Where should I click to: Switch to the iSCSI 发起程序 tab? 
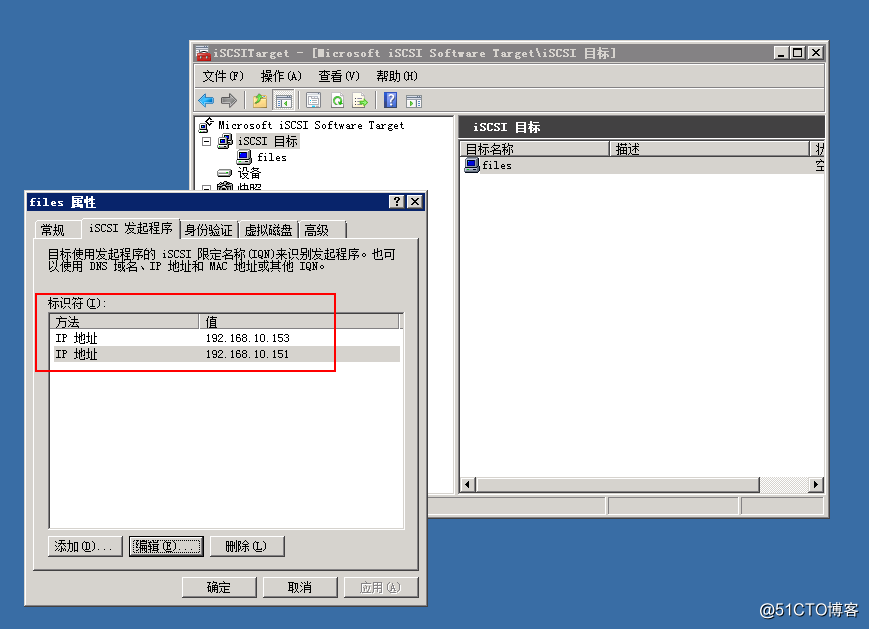[x=131, y=228]
